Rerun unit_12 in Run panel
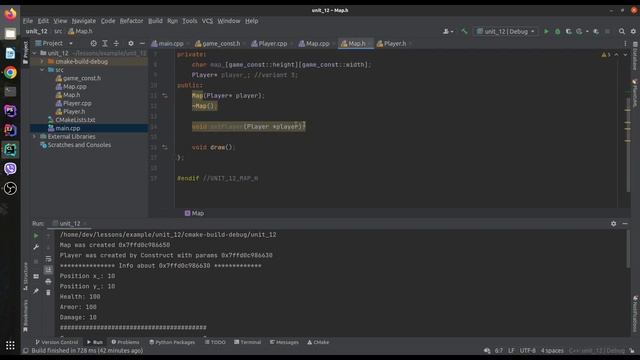Viewport: 640px width, 360px height. click(x=36, y=236)
